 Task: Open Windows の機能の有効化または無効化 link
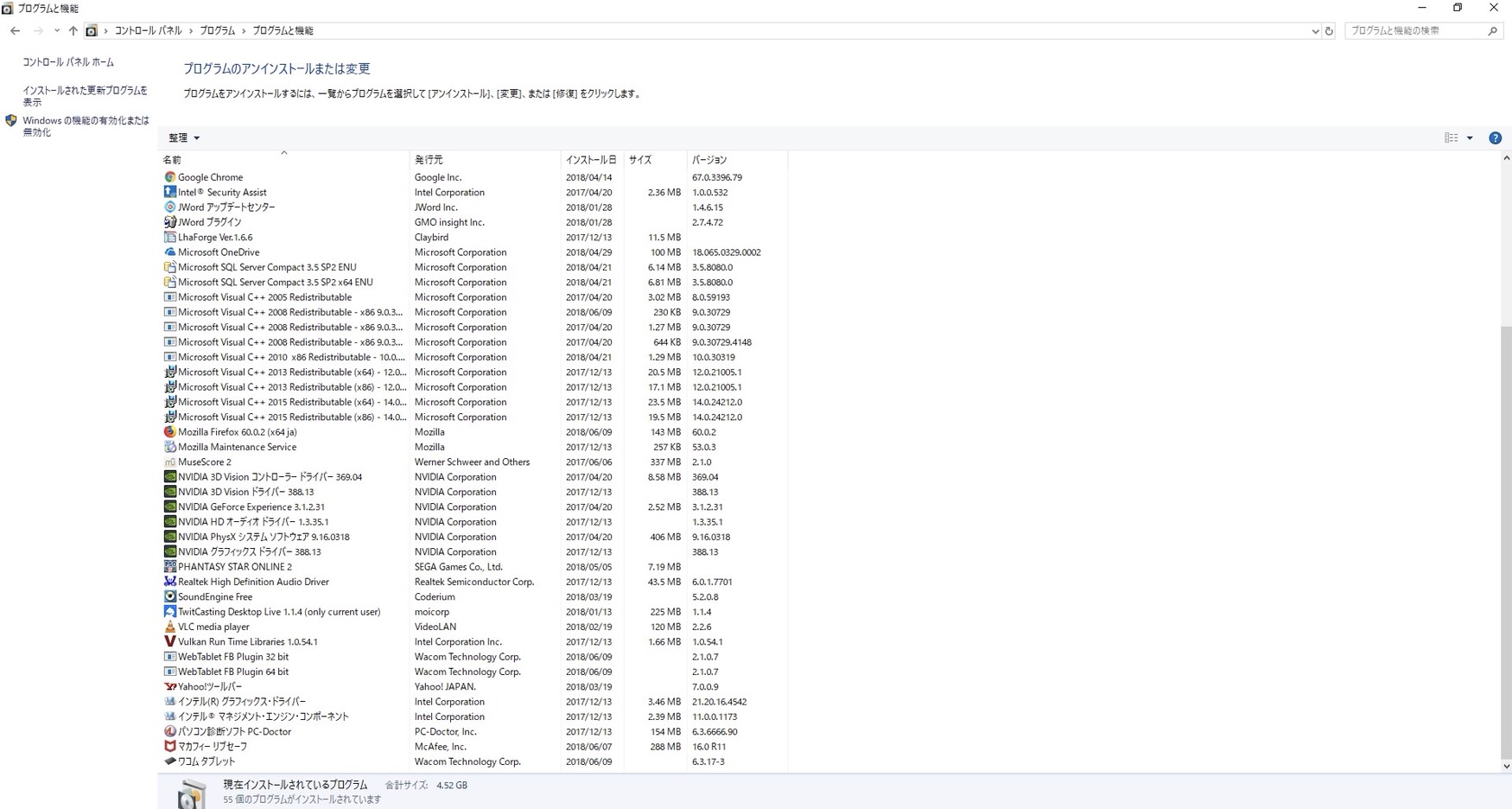click(86, 126)
